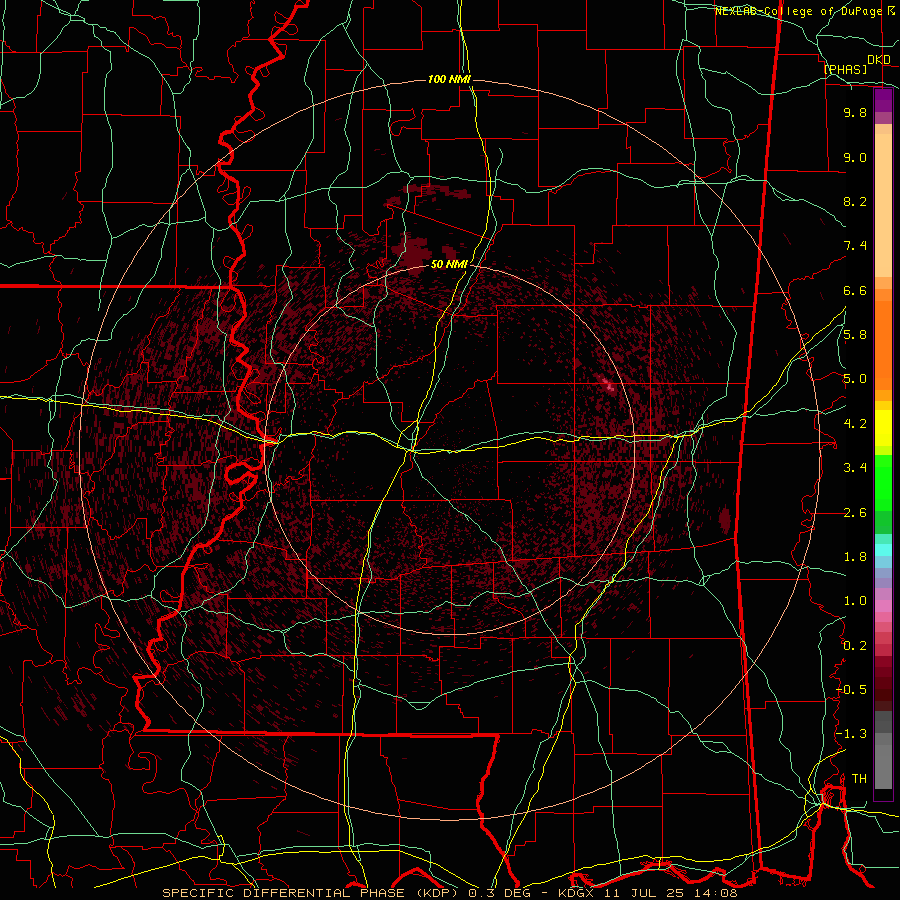Click the 5.0 scale value
Image resolution: width=900 pixels, height=900 pixels.
[855, 379]
